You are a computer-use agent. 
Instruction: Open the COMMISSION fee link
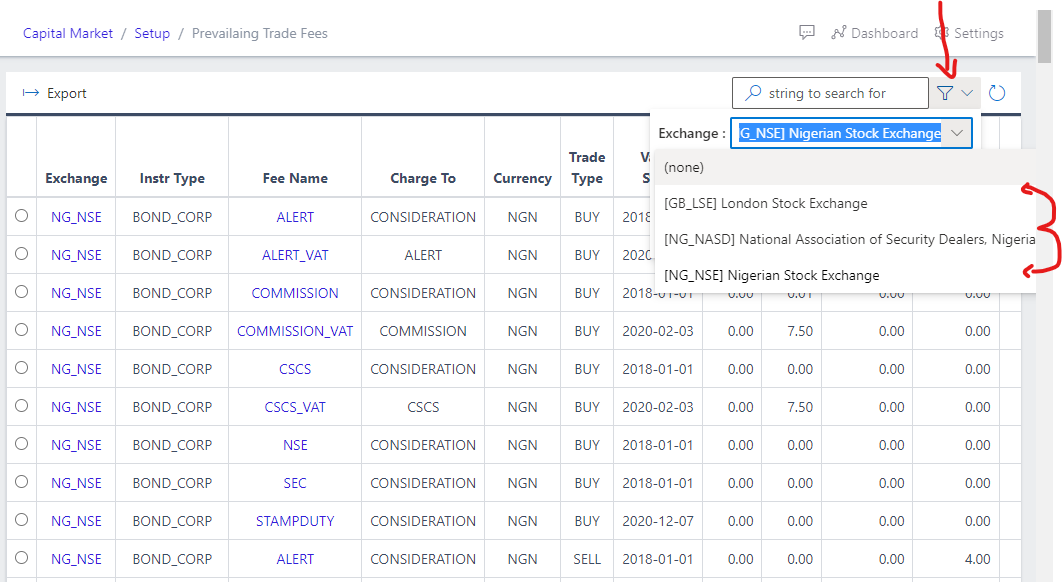click(x=294, y=292)
